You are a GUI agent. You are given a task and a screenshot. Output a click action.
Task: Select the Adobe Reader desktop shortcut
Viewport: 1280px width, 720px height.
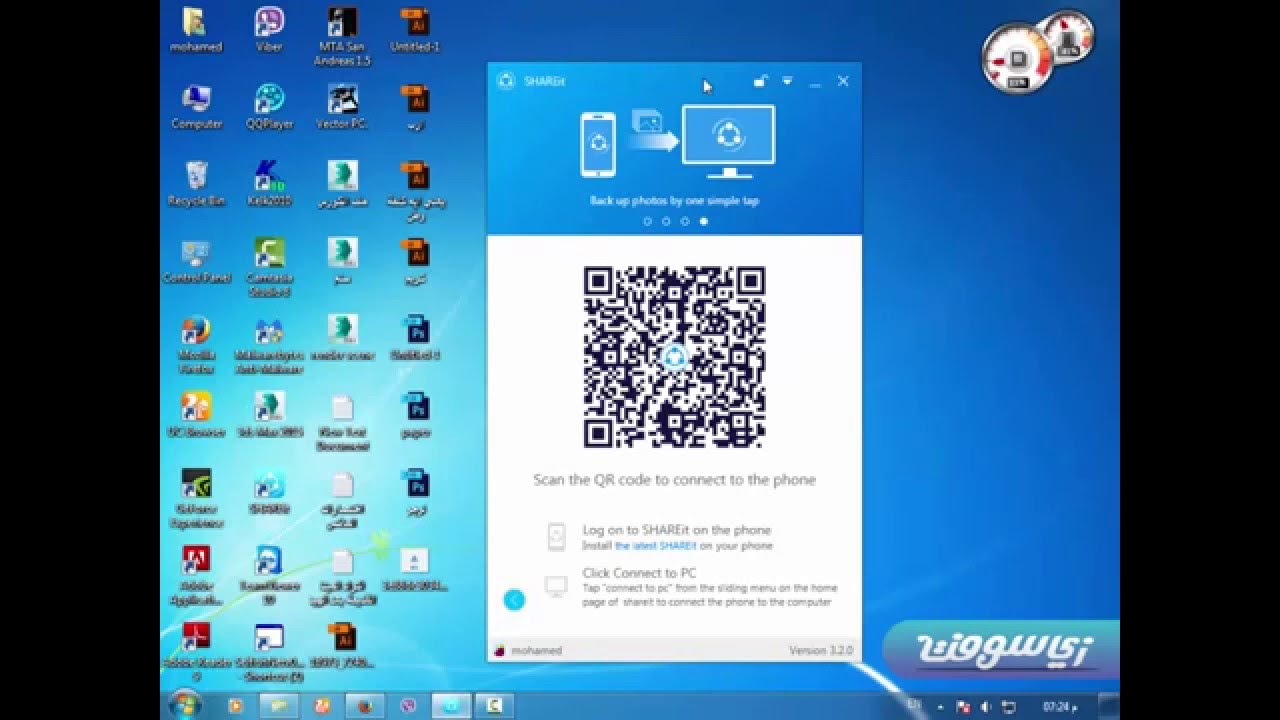pyautogui.click(x=196, y=653)
